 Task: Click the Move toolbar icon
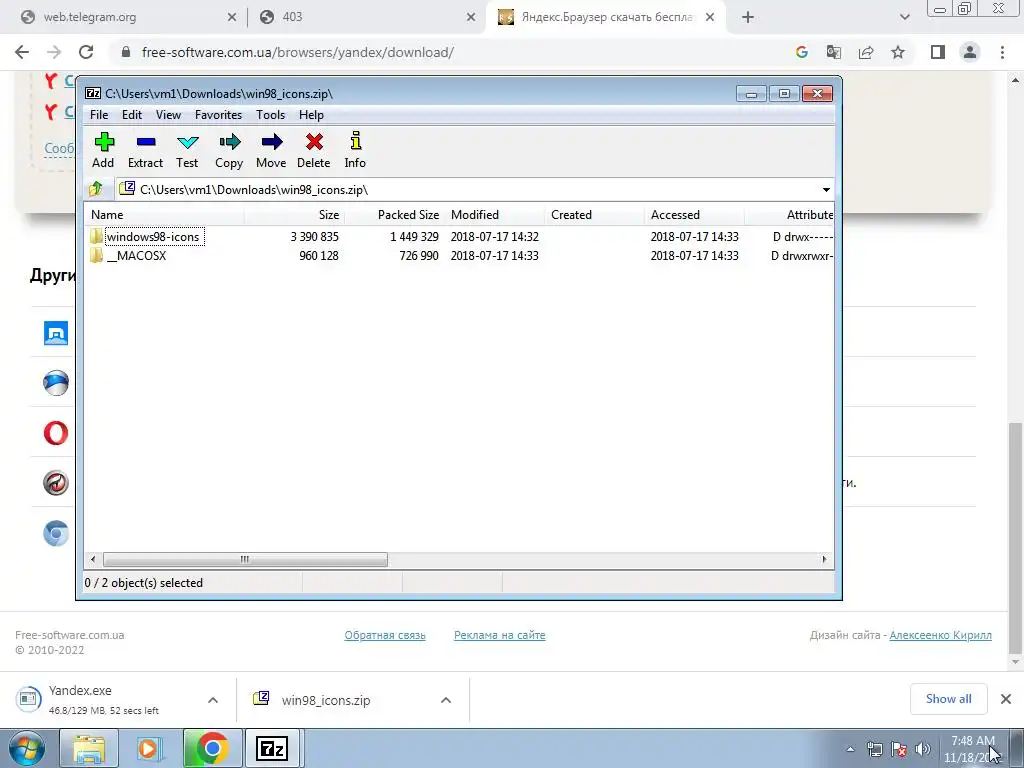click(271, 150)
